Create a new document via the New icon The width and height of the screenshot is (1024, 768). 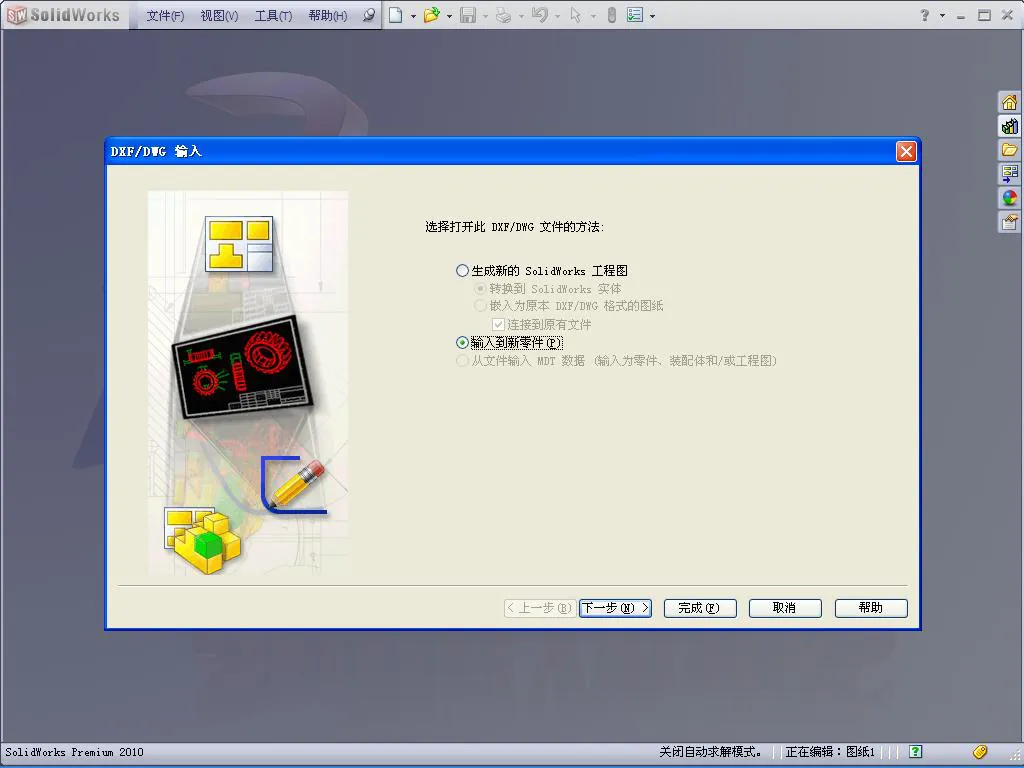[396, 15]
